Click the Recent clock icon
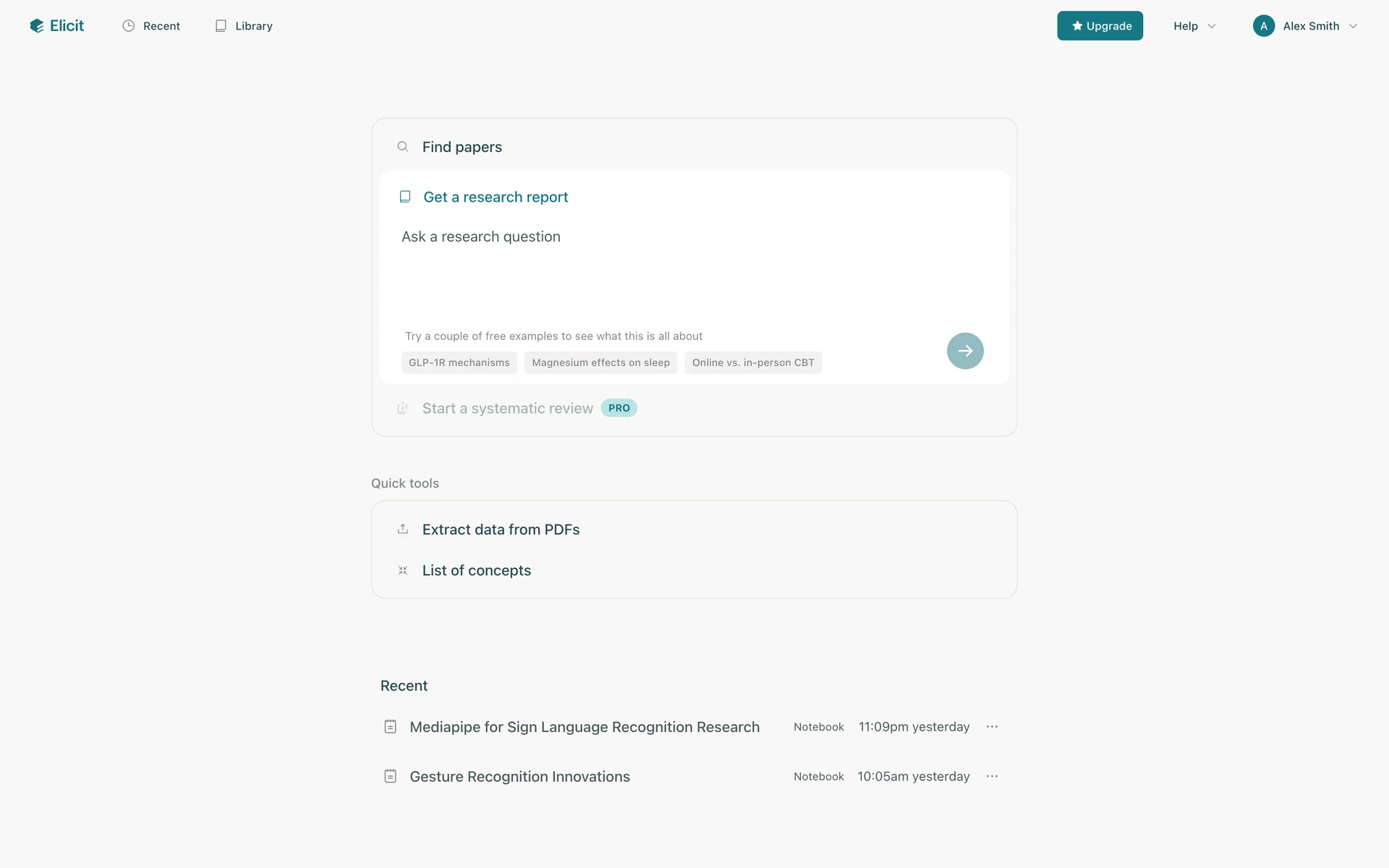Viewport: 1389px width, 868px height. 129,26
